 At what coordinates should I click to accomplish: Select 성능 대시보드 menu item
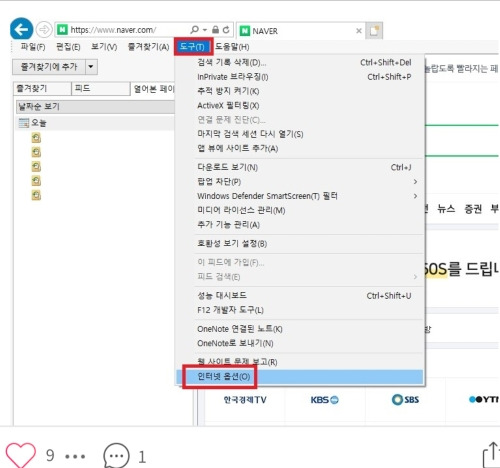300,296
